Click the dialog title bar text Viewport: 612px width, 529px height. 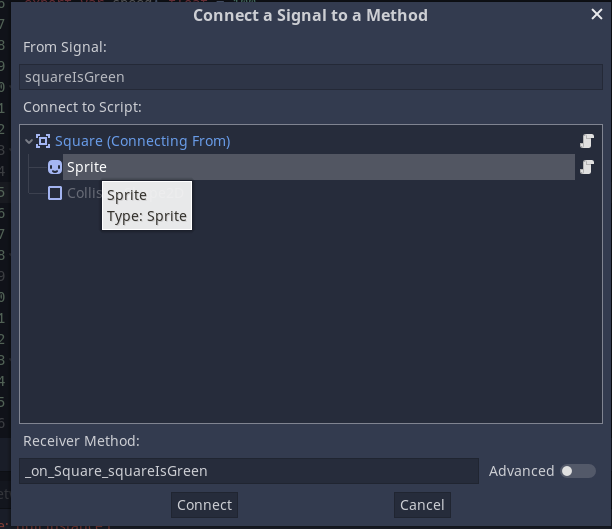coord(310,16)
